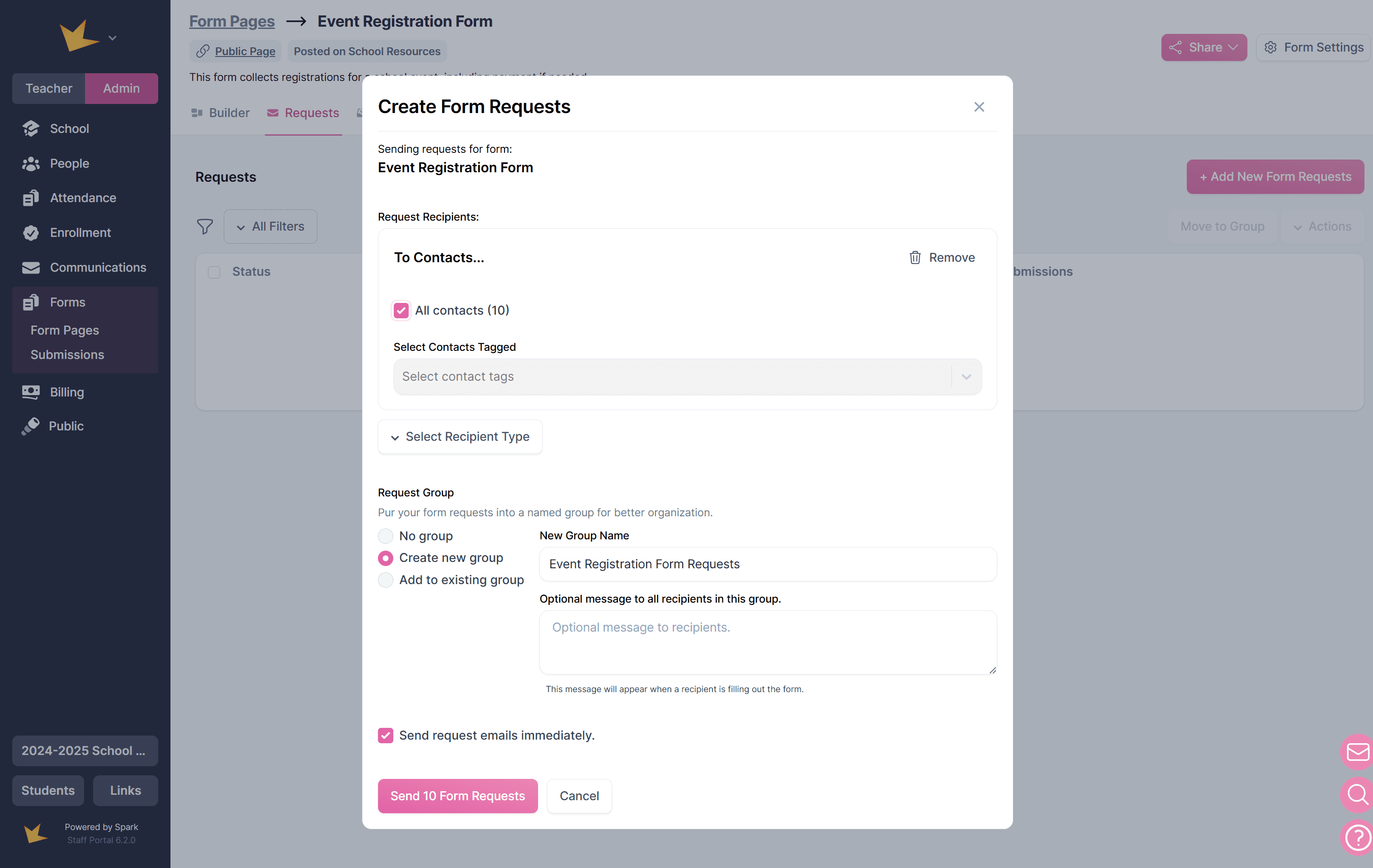Choose the Add to existing group radio

tap(386, 580)
